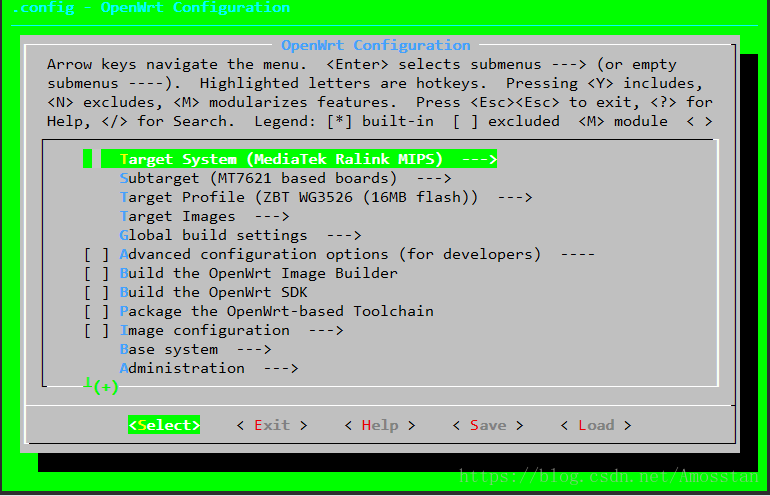Expand the Administration submenu arrow

(x=281, y=368)
